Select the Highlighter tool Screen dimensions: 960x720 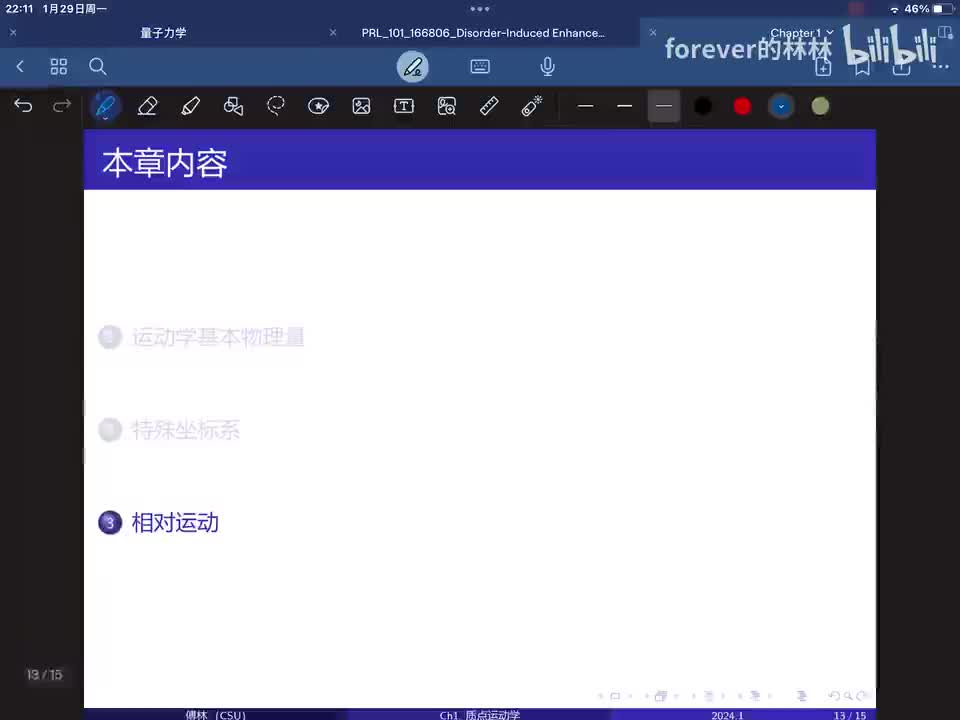coord(190,107)
